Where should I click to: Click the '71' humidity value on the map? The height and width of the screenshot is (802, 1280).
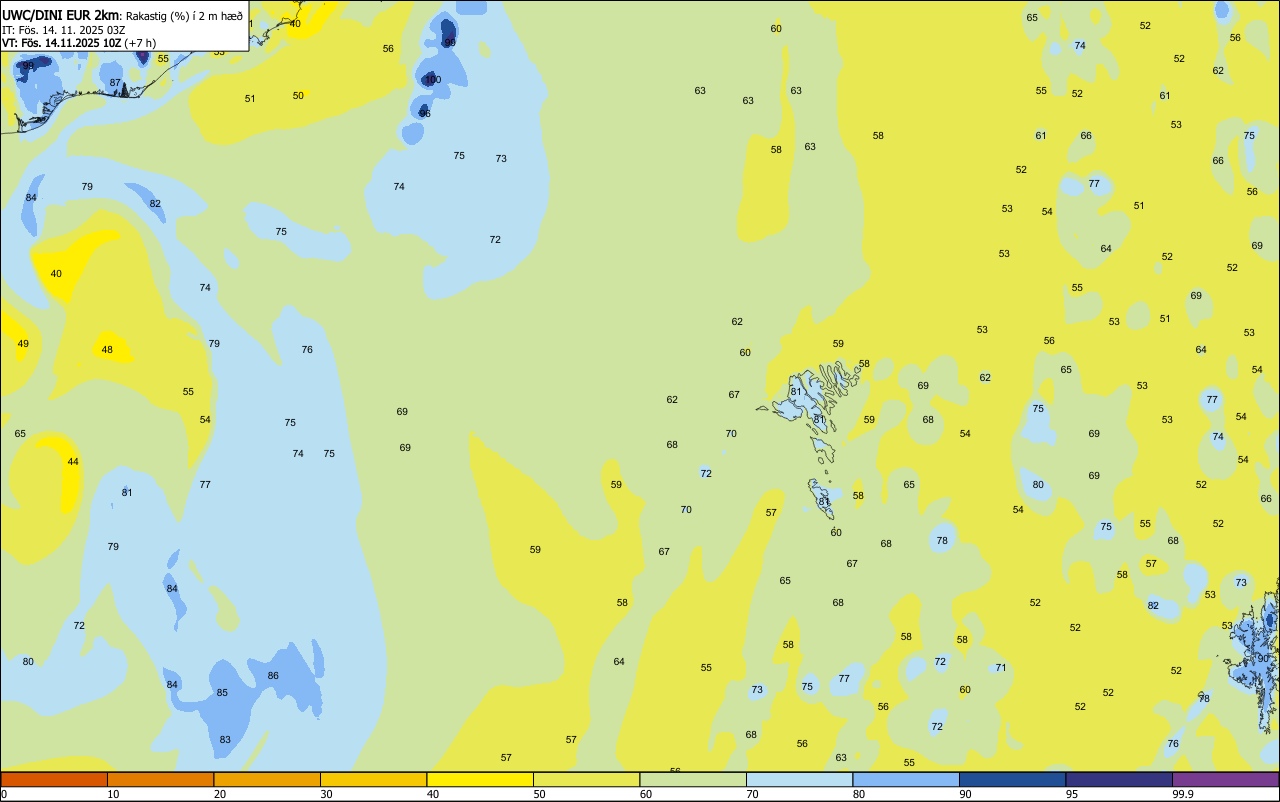point(1001,668)
